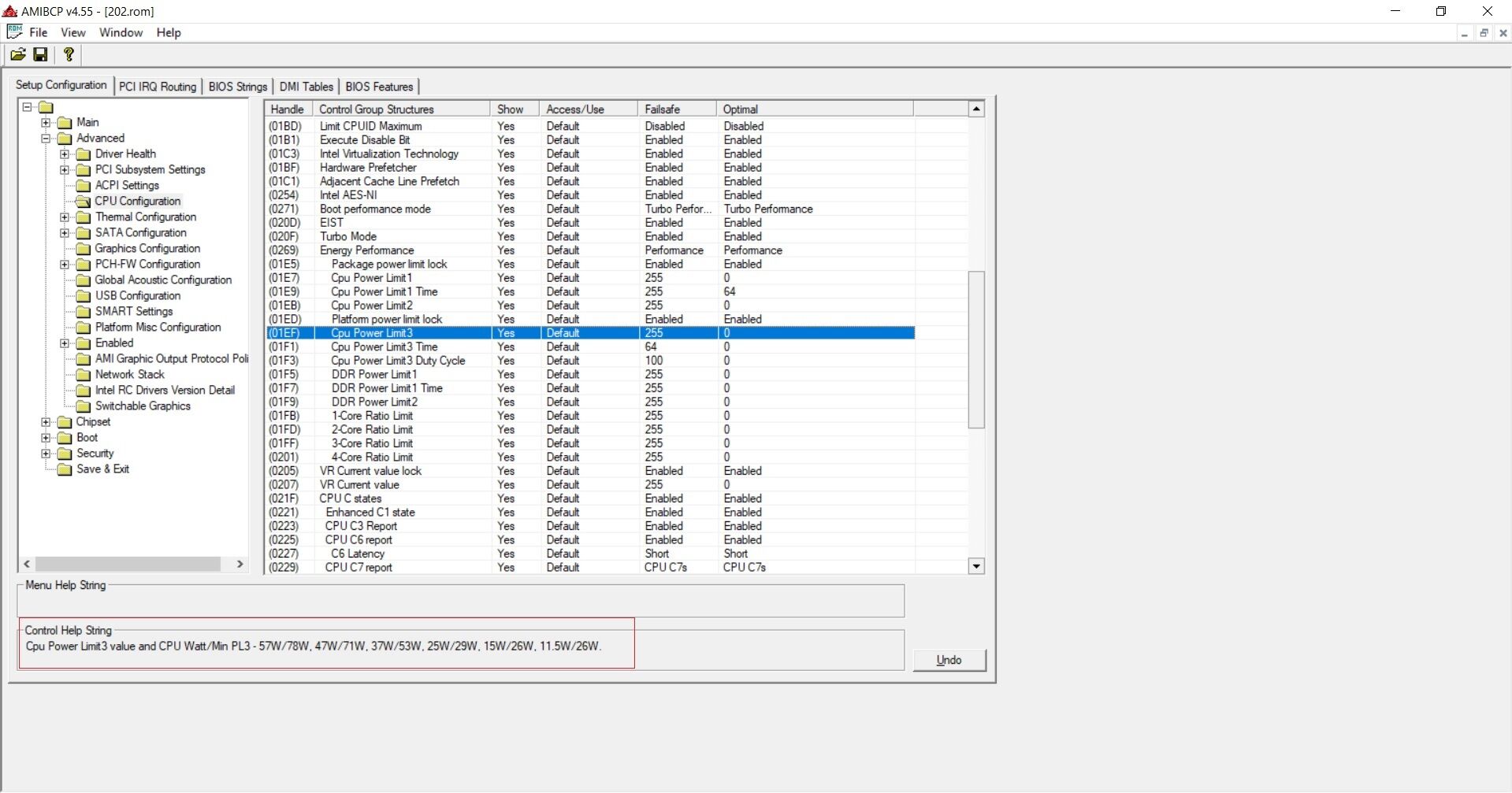Expand the SATA Configuration node
Image resolution: width=1512 pixels, height=793 pixels.
pos(65,232)
